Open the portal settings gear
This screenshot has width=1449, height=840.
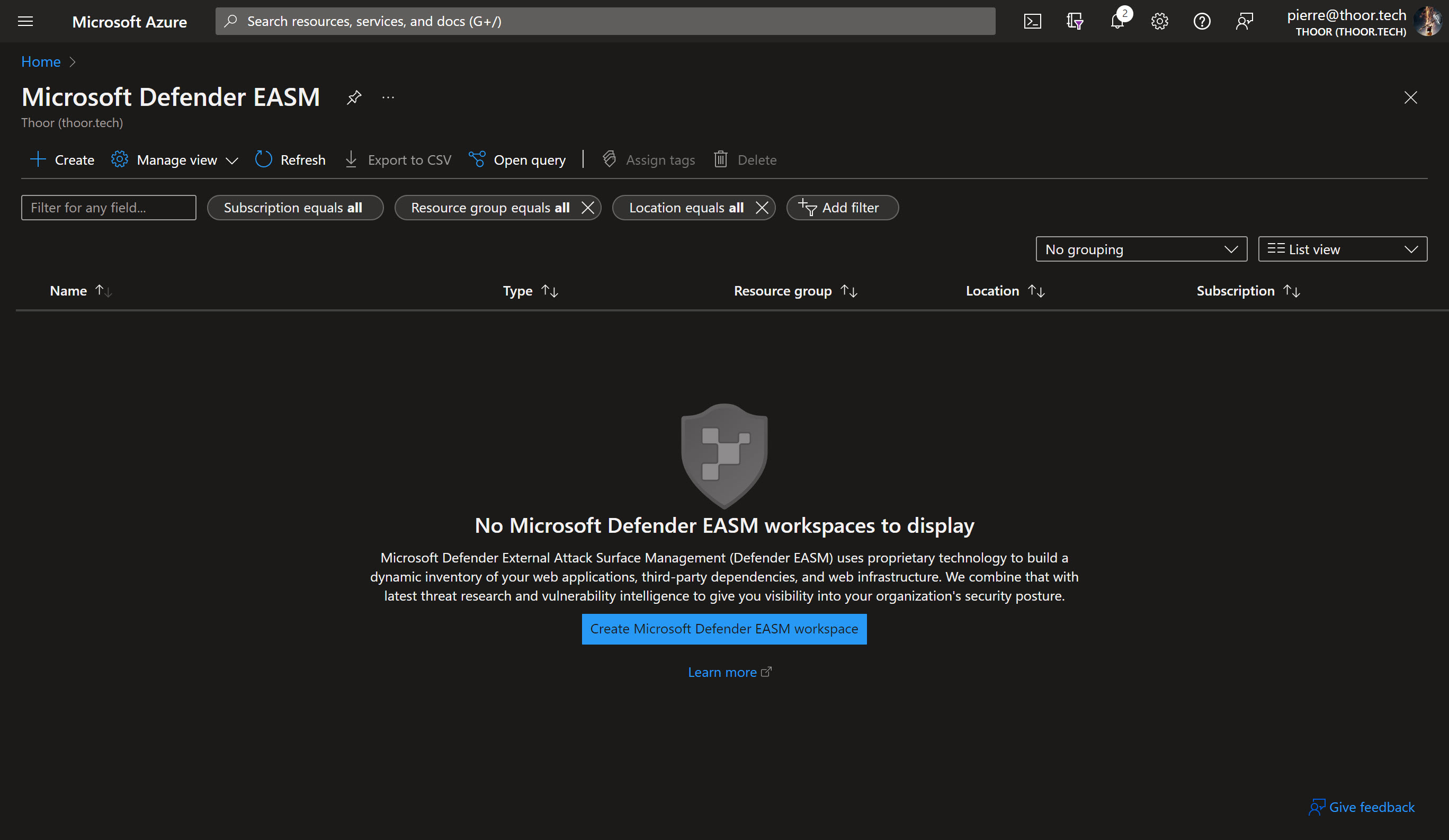click(1159, 21)
